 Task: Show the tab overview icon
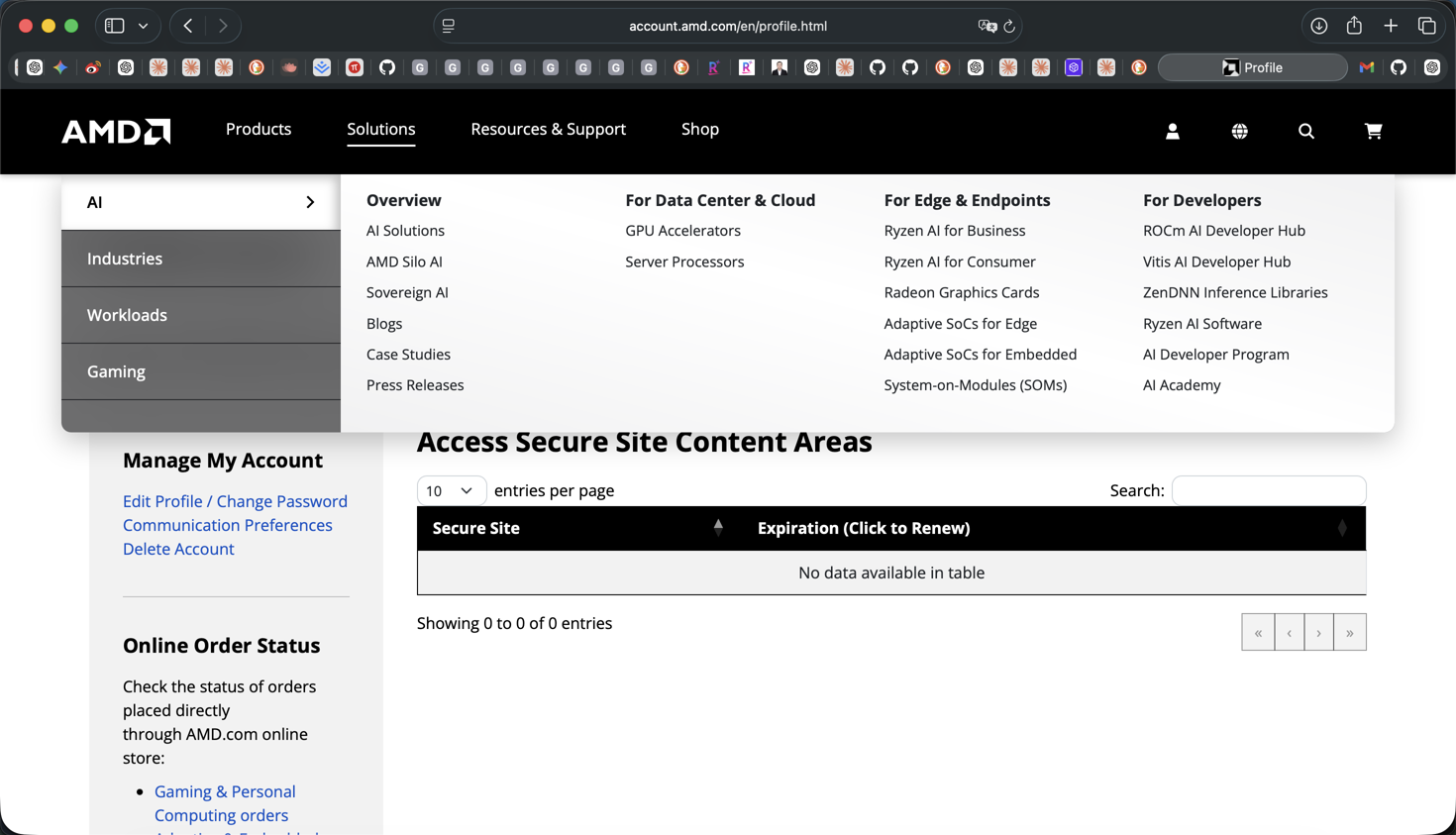[x=1427, y=26]
